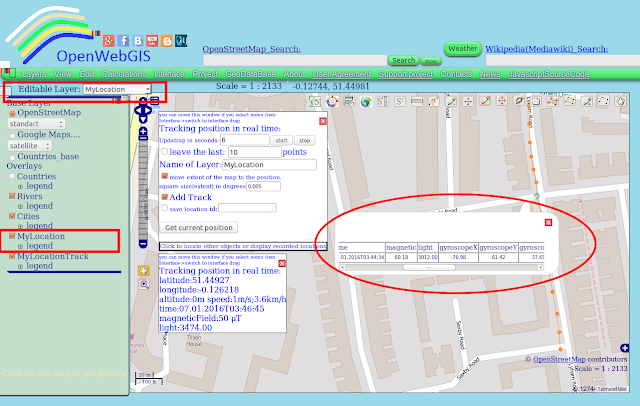This screenshot has height=406, width=640.
Task: Open the 'satellite' Google Maps type dropdown
Action: pos(29,146)
